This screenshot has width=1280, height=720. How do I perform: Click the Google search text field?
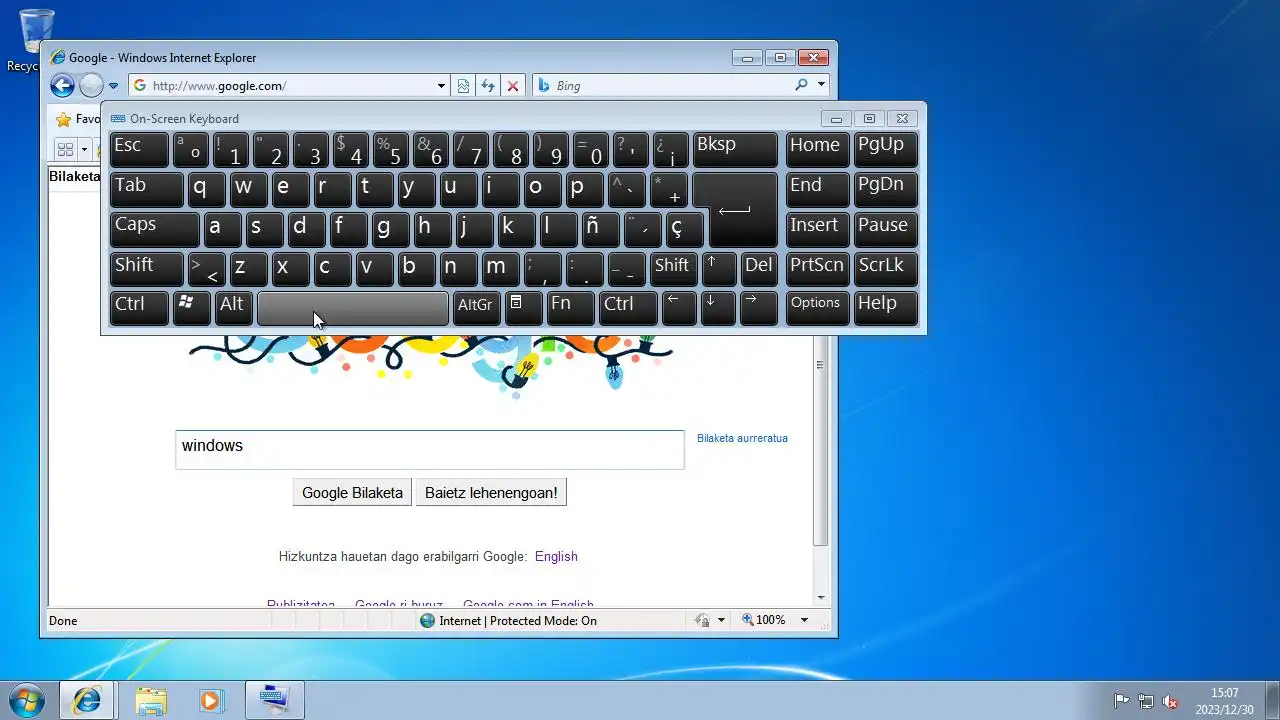430,450
